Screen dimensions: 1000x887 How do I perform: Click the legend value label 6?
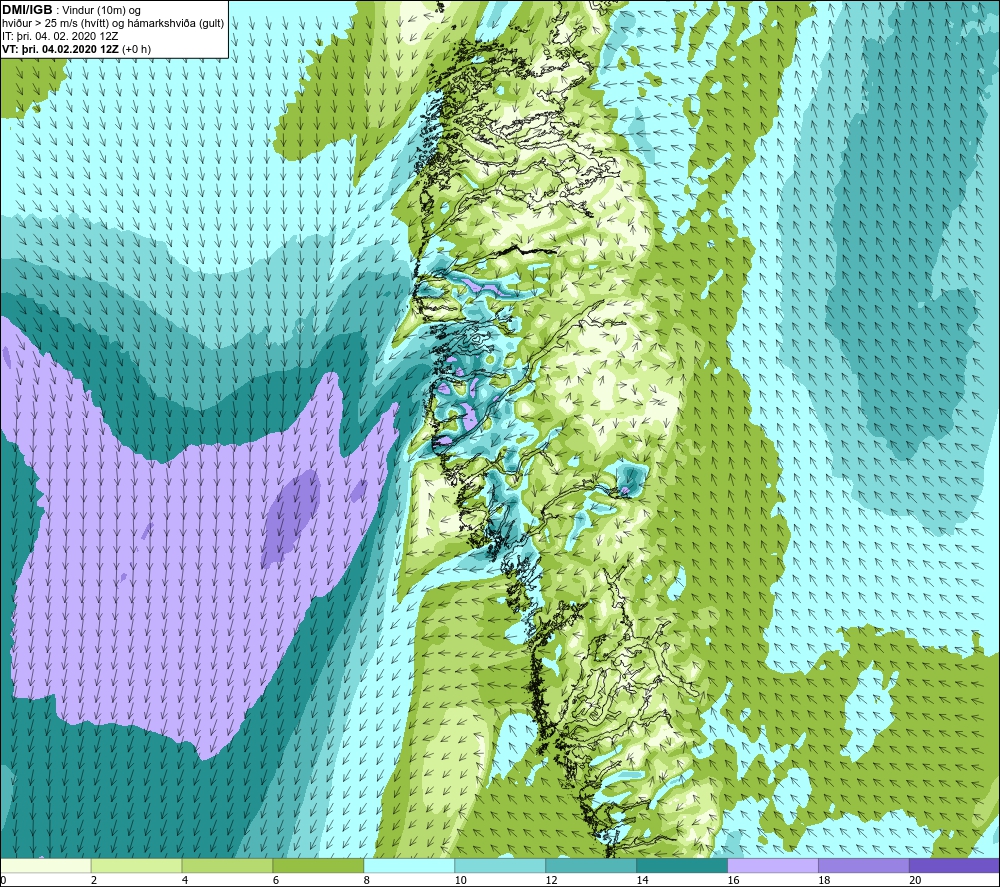pyautogui.click(x=276, y=880)
